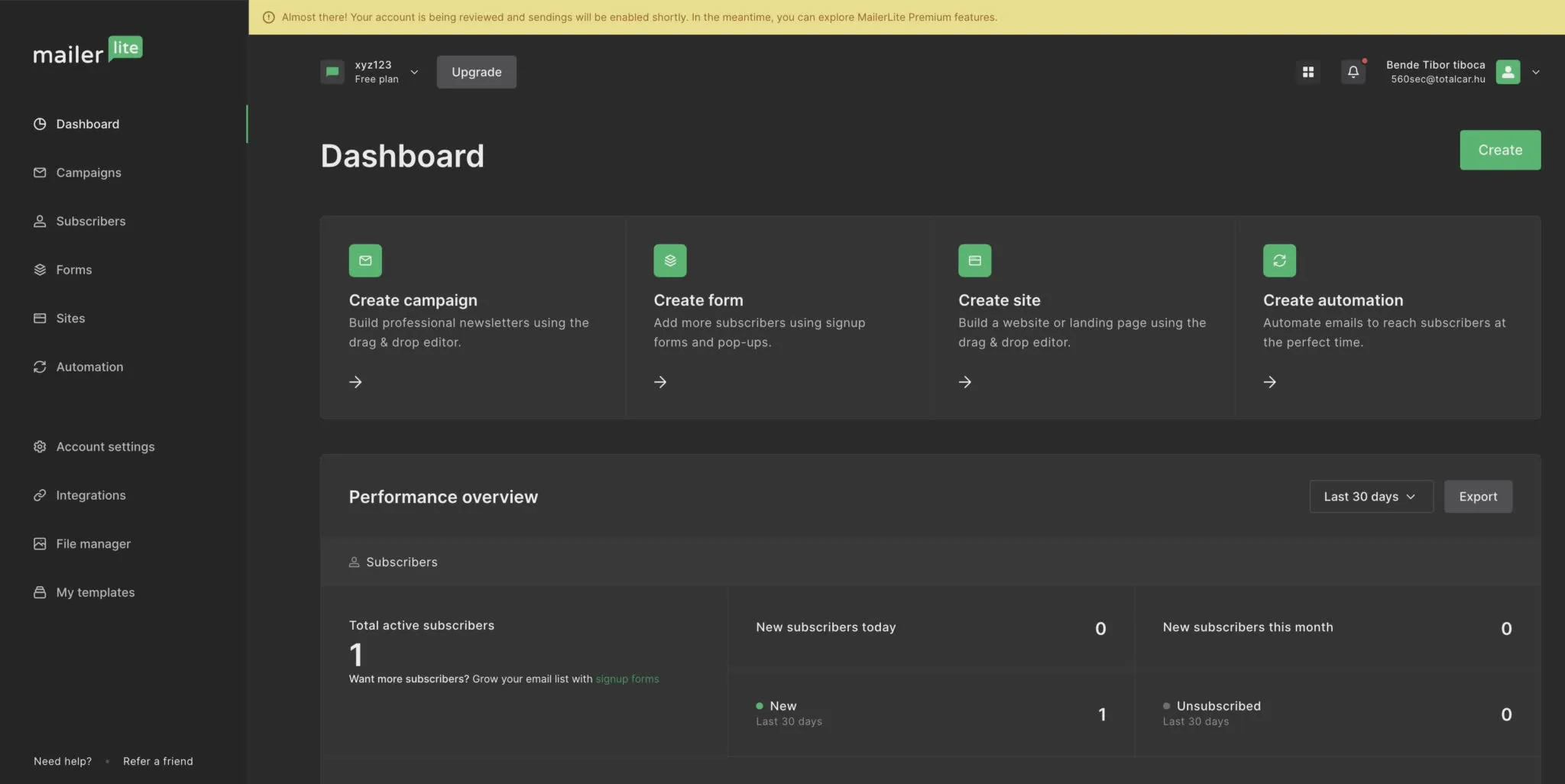
Task: Open the Last 30 days dropdown
Action: pos(1370,497)
